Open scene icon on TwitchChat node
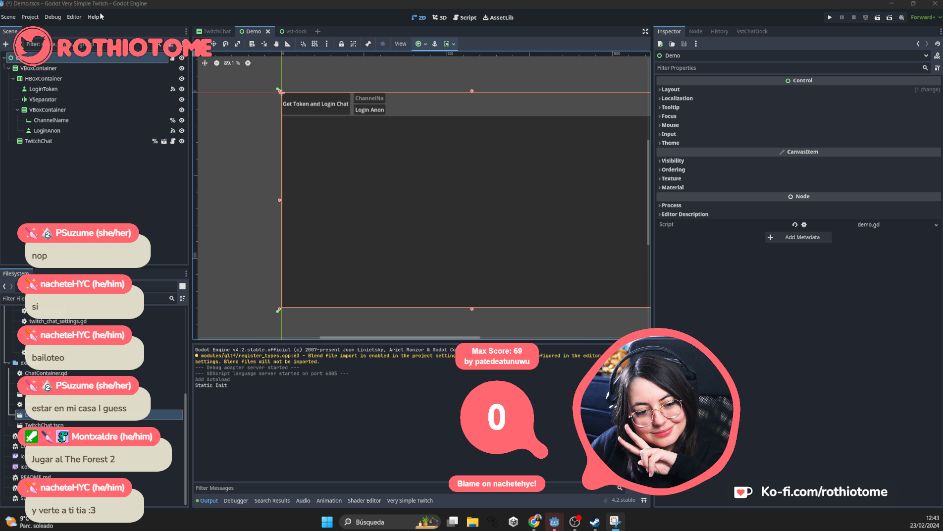This screenshot has height=531, width=943. point(164,141)
